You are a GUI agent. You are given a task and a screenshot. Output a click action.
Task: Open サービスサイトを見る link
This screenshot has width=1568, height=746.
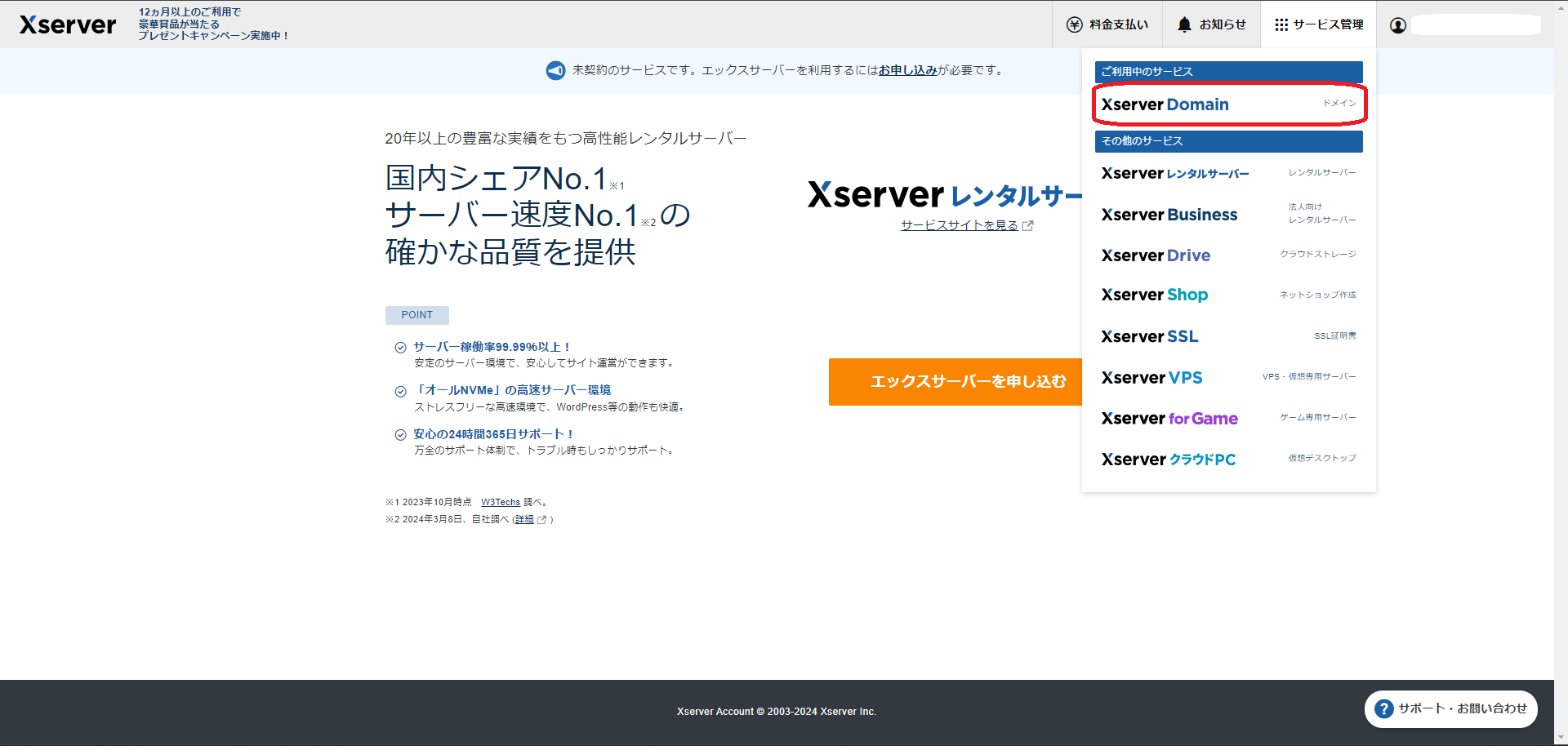(x=960, y=226)
